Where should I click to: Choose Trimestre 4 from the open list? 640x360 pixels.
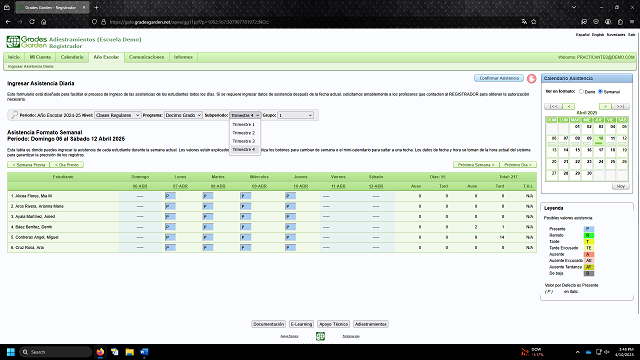click(244, 150)
